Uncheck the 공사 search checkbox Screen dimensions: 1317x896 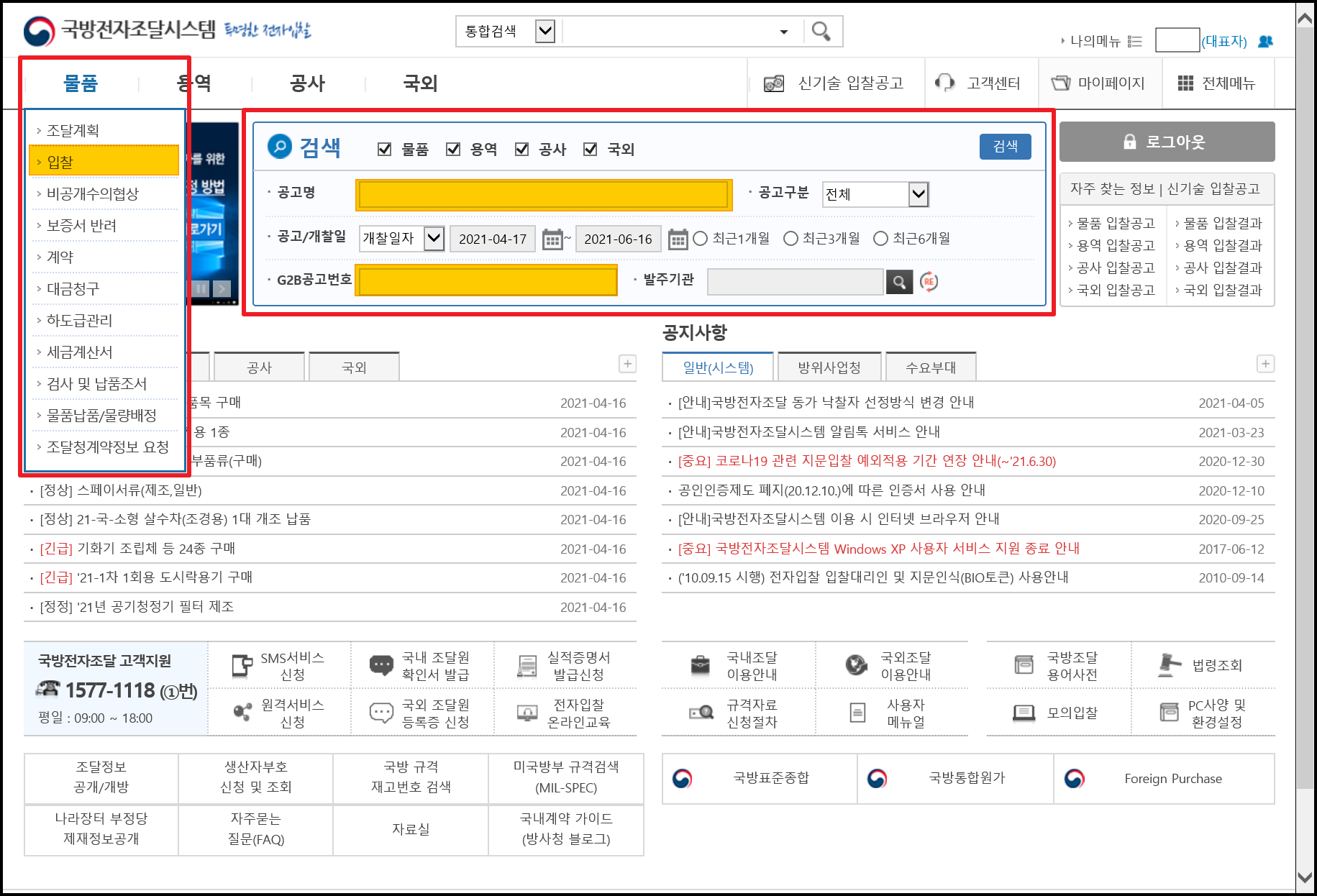coord(522,149)
